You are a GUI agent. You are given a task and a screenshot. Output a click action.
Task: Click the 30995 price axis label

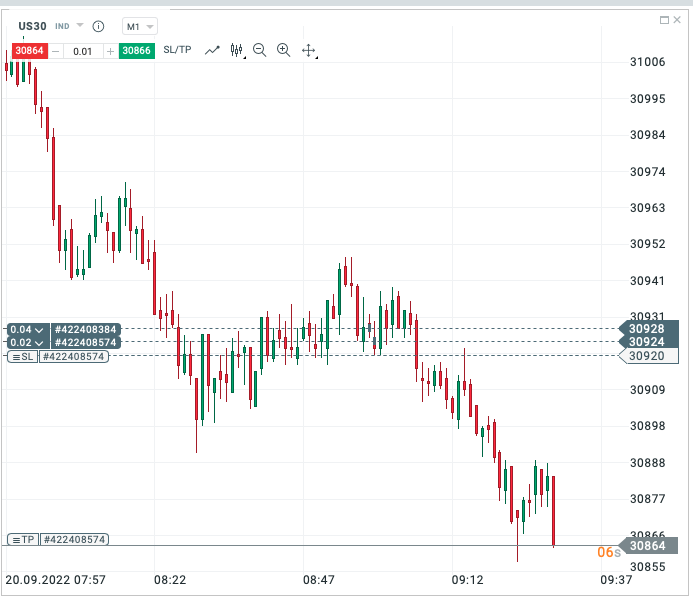(x=647, y=99)
